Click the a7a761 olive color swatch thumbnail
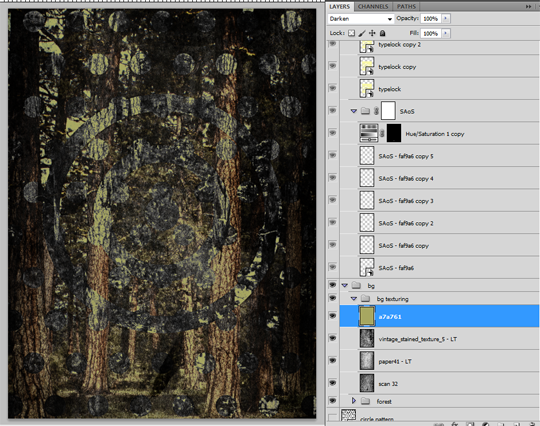Screen dimensions: 540x426 (x=367, y=316)
